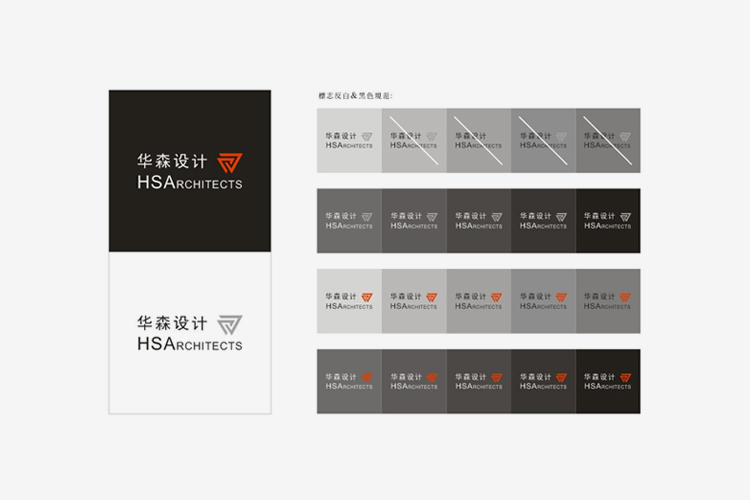This screenshot has width=750, height=500.
Task: Select middle swatch in second row, gray logo
Action: [479, 221]
